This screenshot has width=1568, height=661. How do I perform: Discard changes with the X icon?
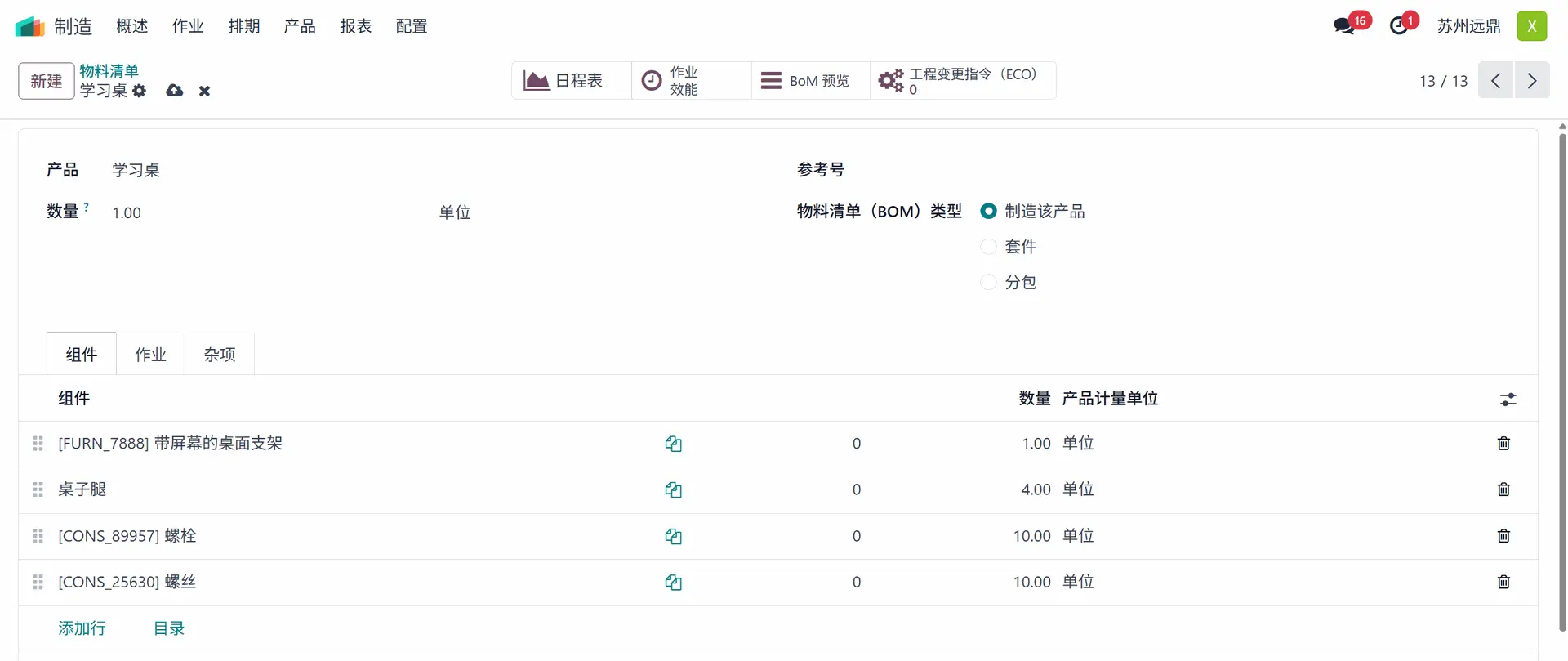(x=204, y=91)
